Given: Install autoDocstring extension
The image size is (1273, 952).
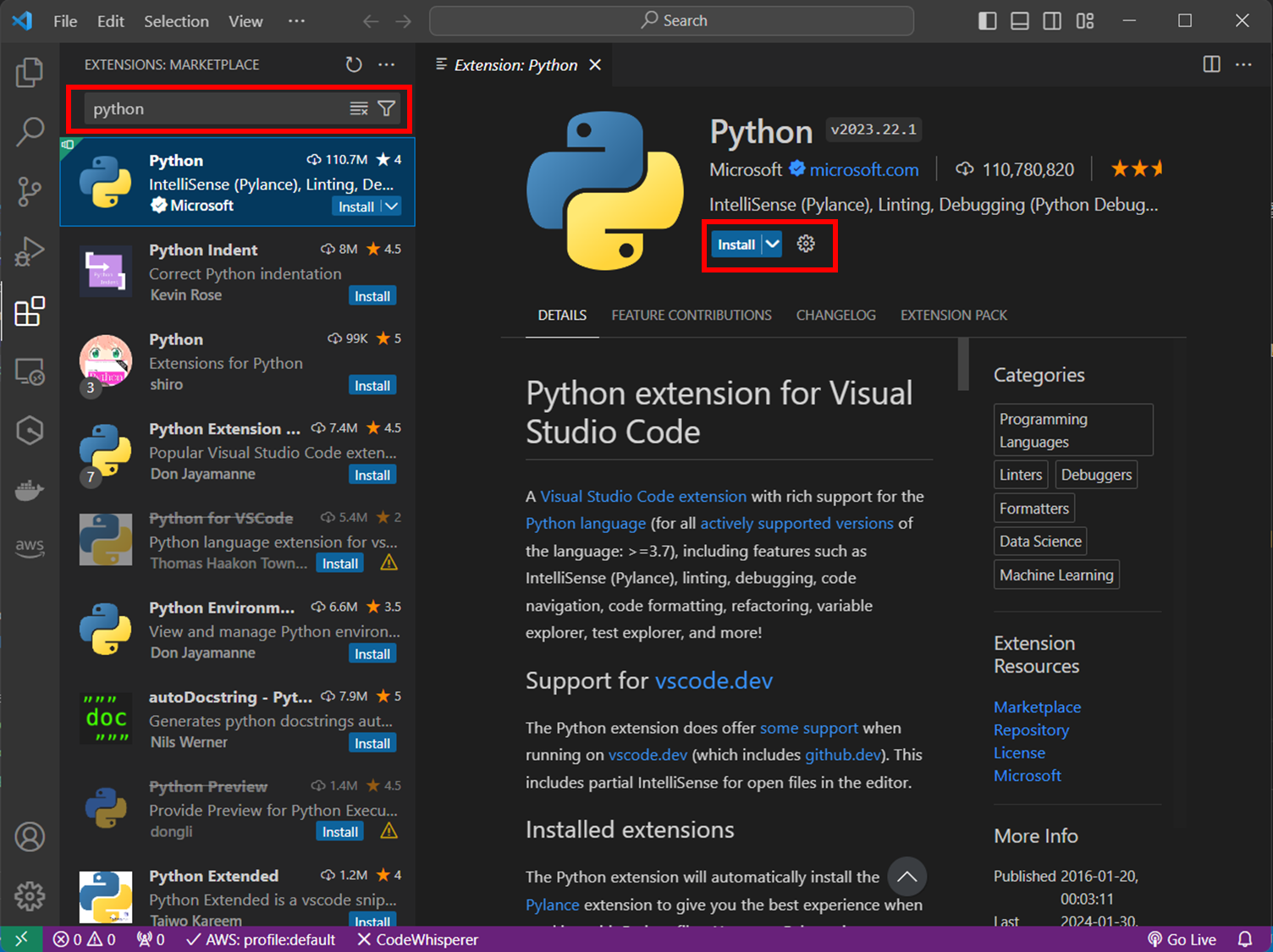Looking at the screenshot, I should pyautogui.click(x=372, y=744).
